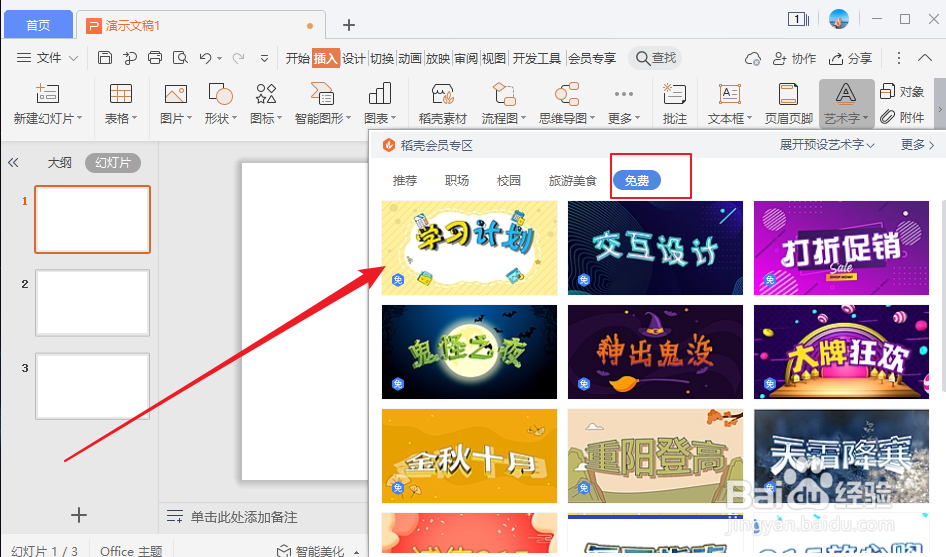
Task: Choose the 打折促销 WordArt template
Action: click(841, 247)
